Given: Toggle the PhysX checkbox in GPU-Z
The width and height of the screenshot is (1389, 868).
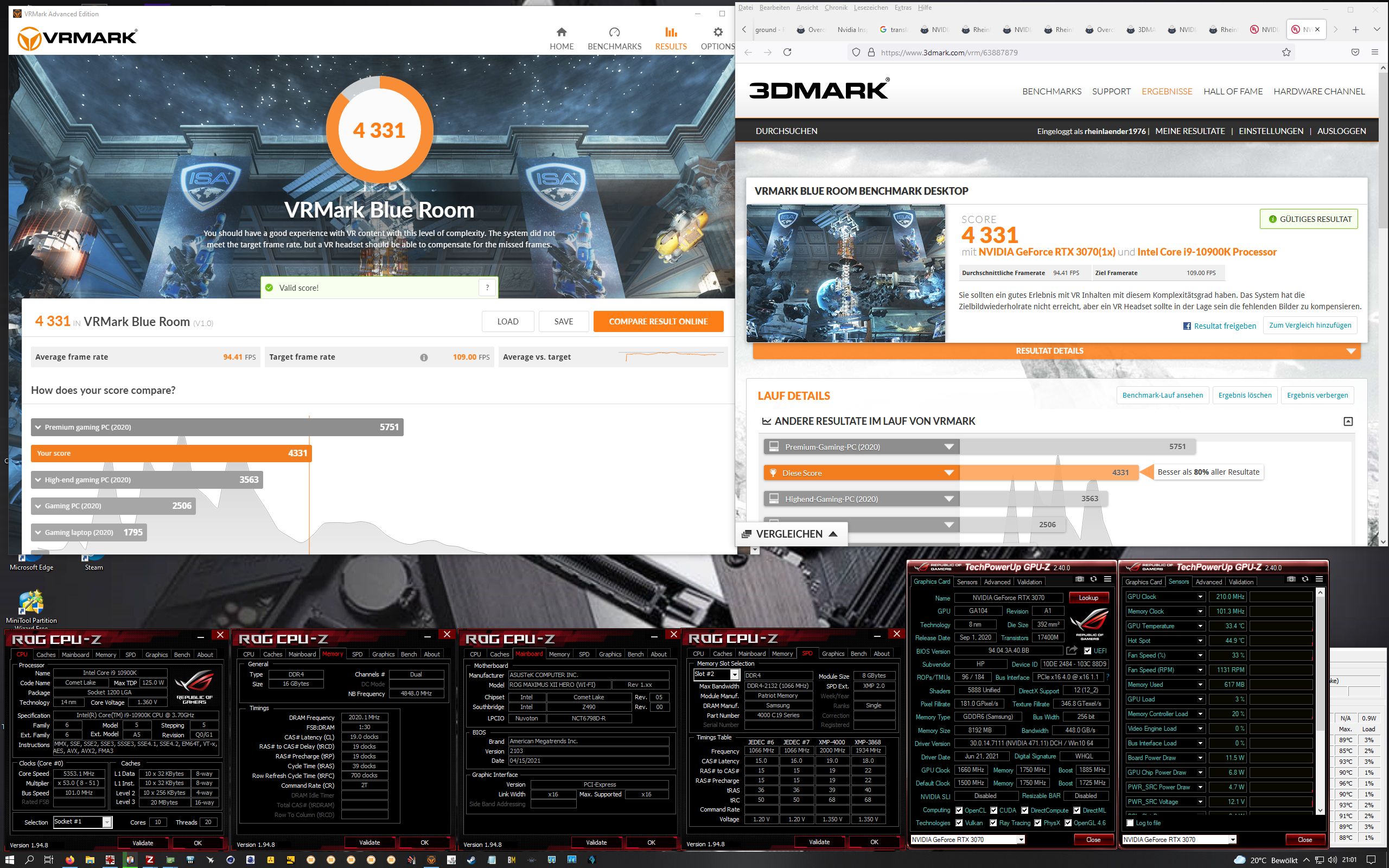Looking at the screenshot, I should 1038,822.
